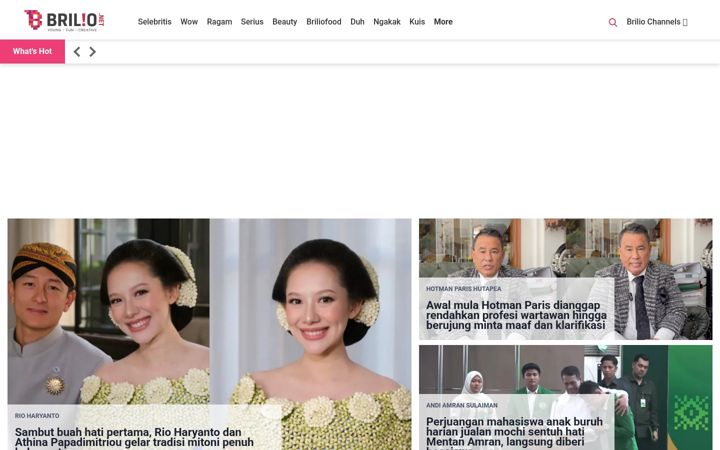Open the Hotman Paris Hutapea tag link
720x450 pixels.
463,289
